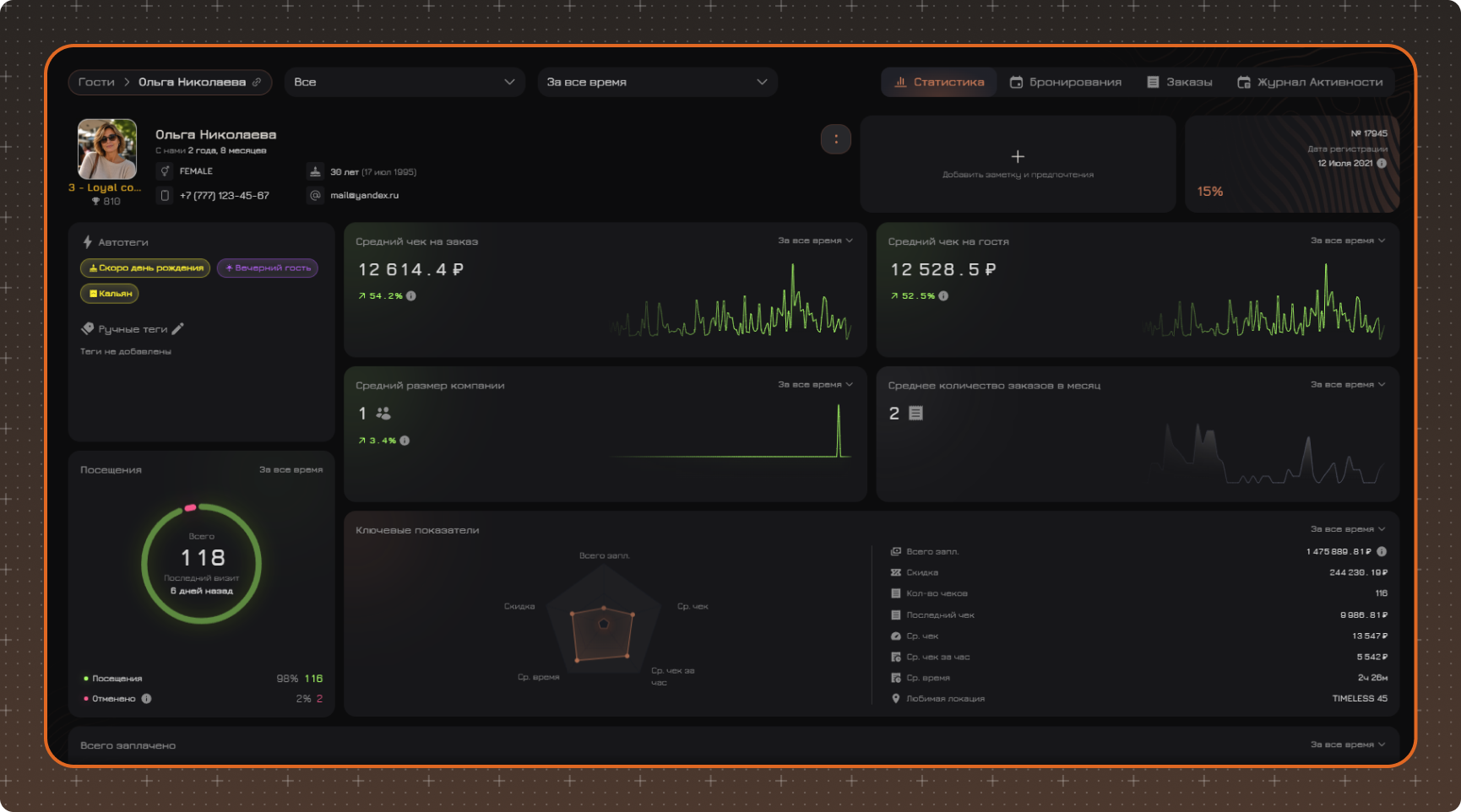The image size is (1461, 812).
Task: Click the 3 - Loyal co... loyalty level label
Action: (105, 187)
